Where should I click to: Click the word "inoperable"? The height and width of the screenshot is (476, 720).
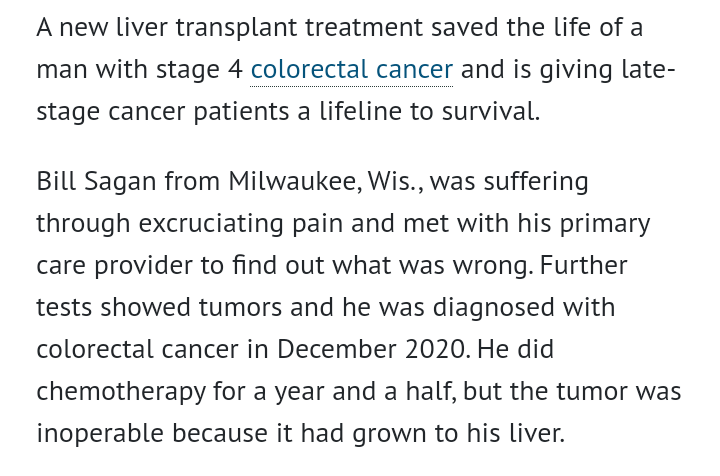point(101,434)
